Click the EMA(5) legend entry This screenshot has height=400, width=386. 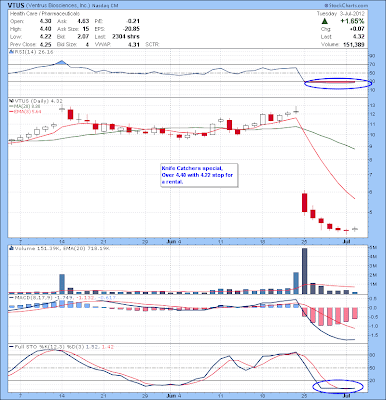tap(25, 111)
